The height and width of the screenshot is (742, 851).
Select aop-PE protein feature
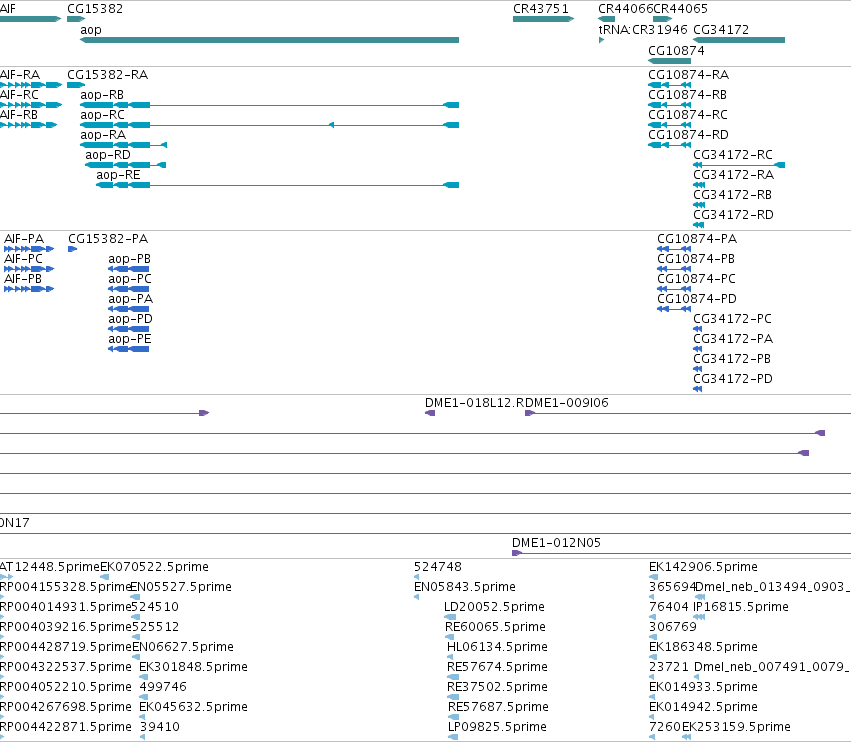[128, 349]
